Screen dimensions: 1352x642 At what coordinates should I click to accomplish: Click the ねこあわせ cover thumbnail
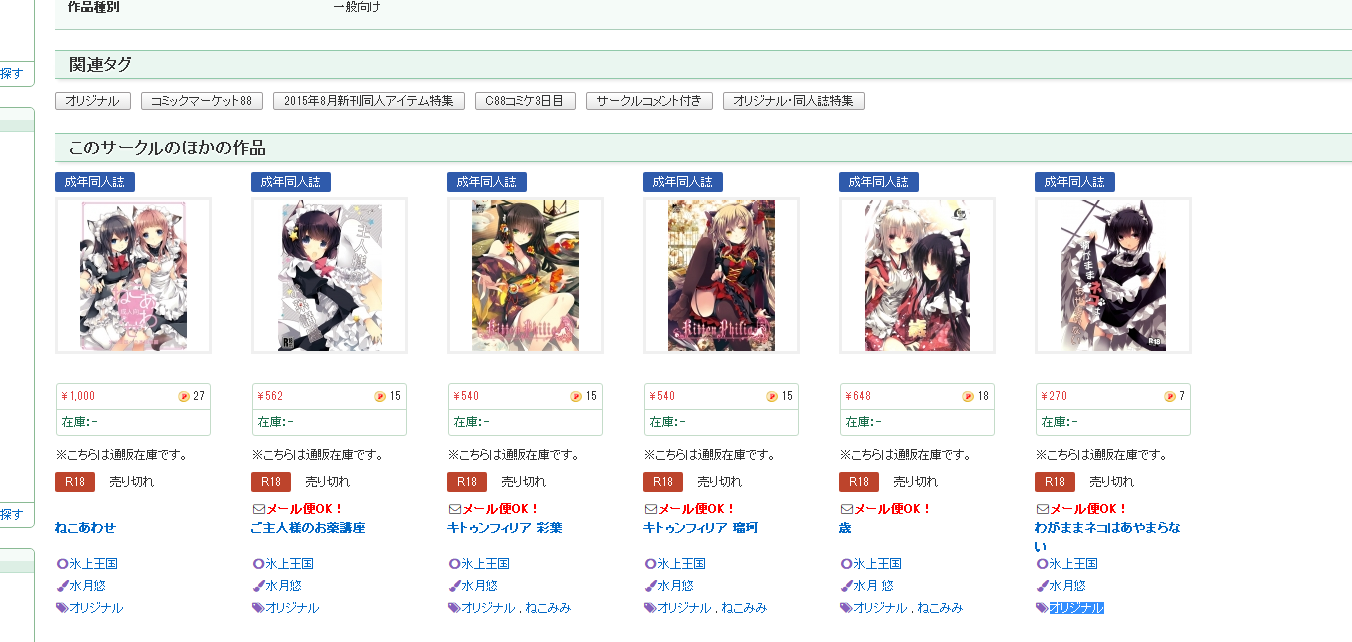coord(133,275)
